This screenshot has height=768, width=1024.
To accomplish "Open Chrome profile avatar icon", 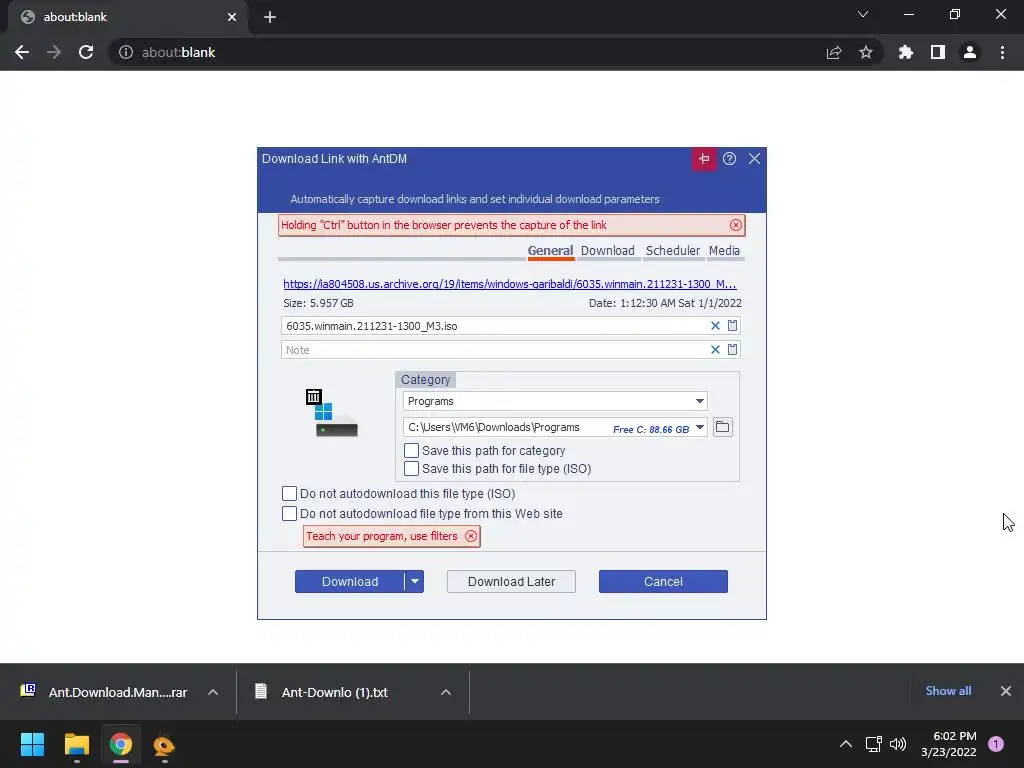I will [x=970, y=52].
